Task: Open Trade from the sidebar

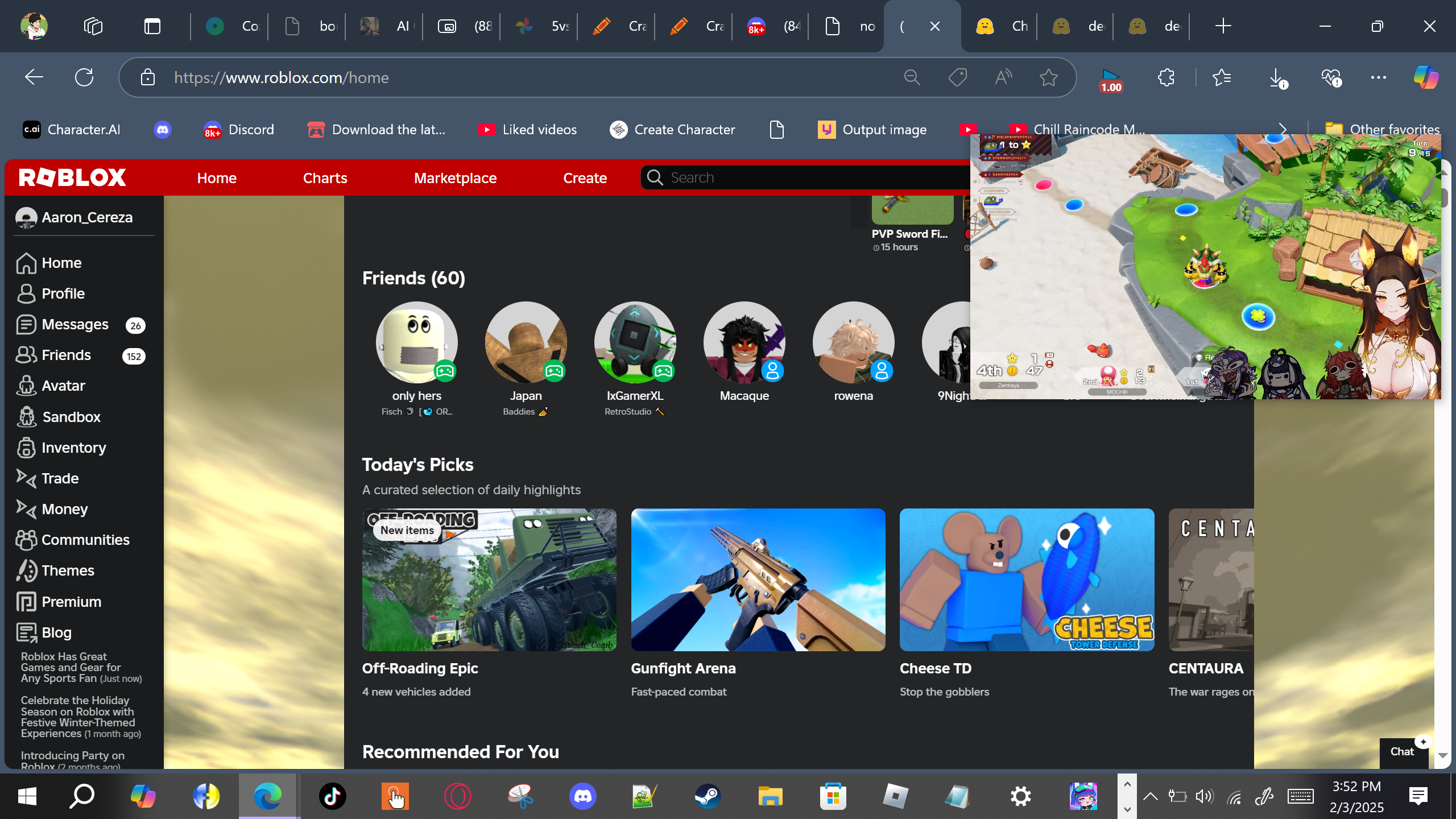Action: tap(48, 478)
